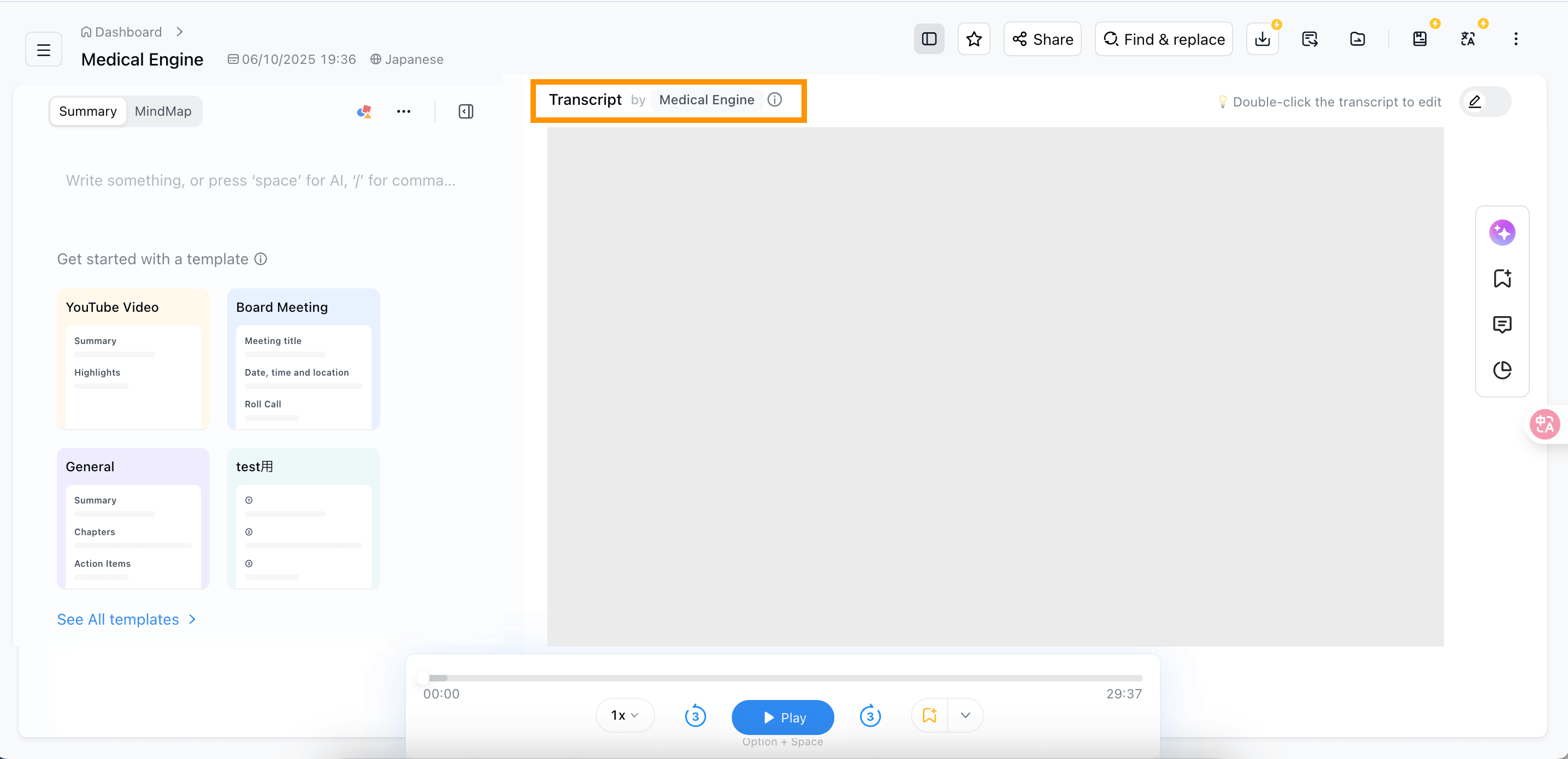
Task: Expand the bookmark options chevron
Action: tap(965, 715)
